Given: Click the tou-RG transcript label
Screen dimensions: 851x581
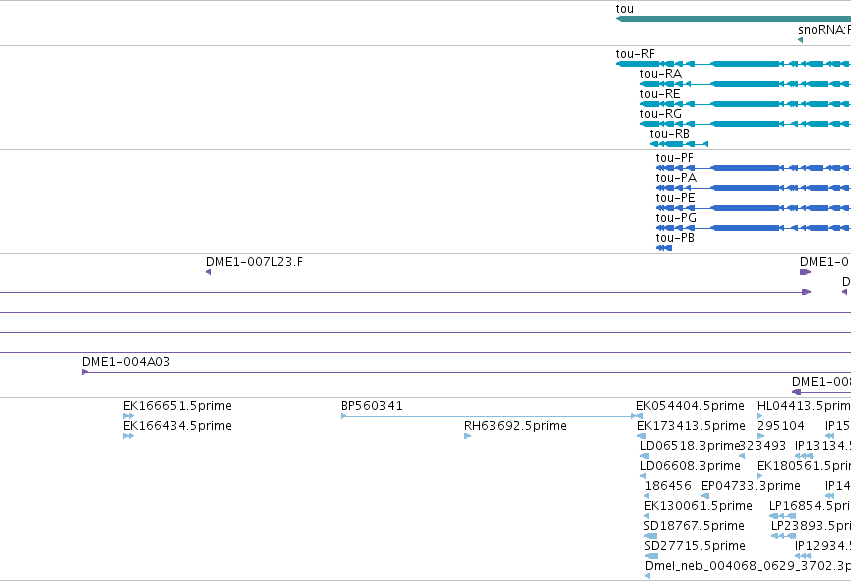Looking at the screenshot, I should tap(661, 114).
